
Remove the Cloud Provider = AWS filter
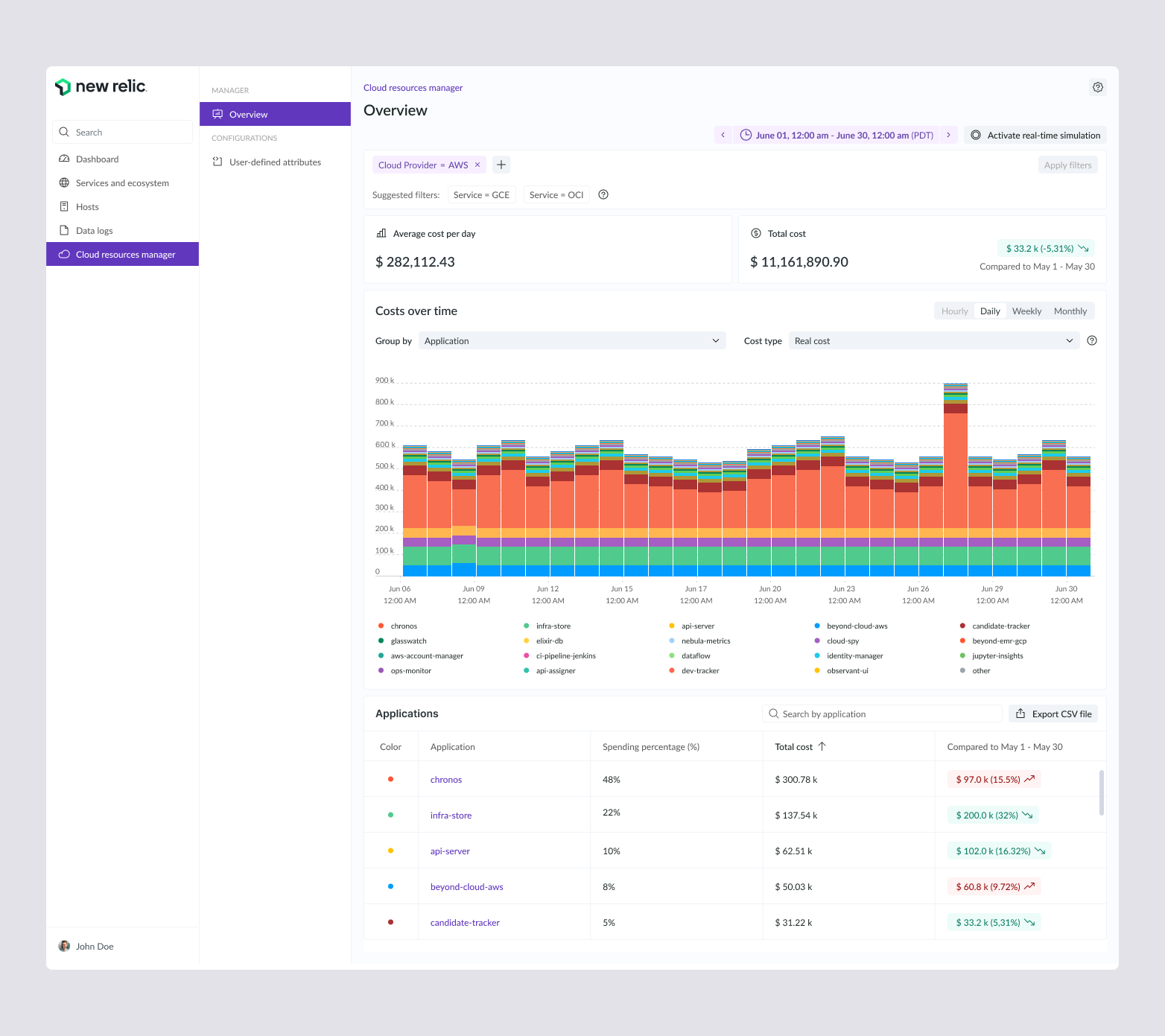[477, 165]
